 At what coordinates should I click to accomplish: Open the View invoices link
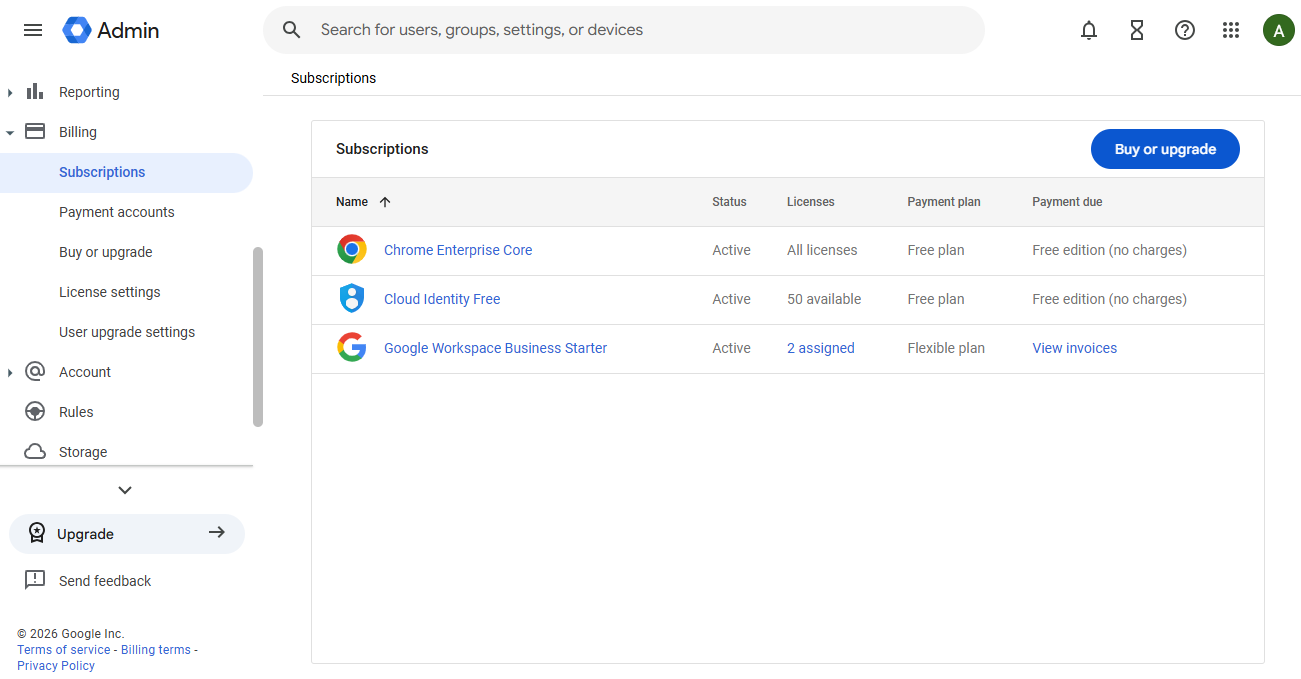1074,348
